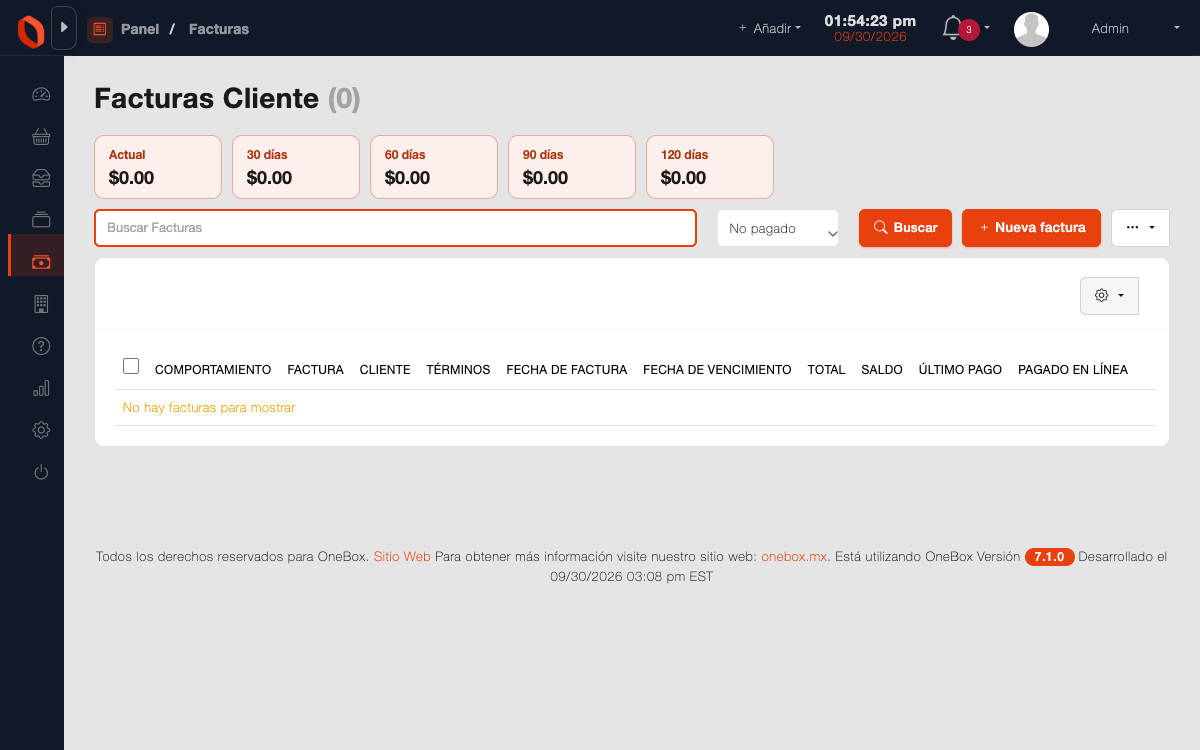Open the Añadir dropdown menu

pyautogui.click(x=770, y=29)
